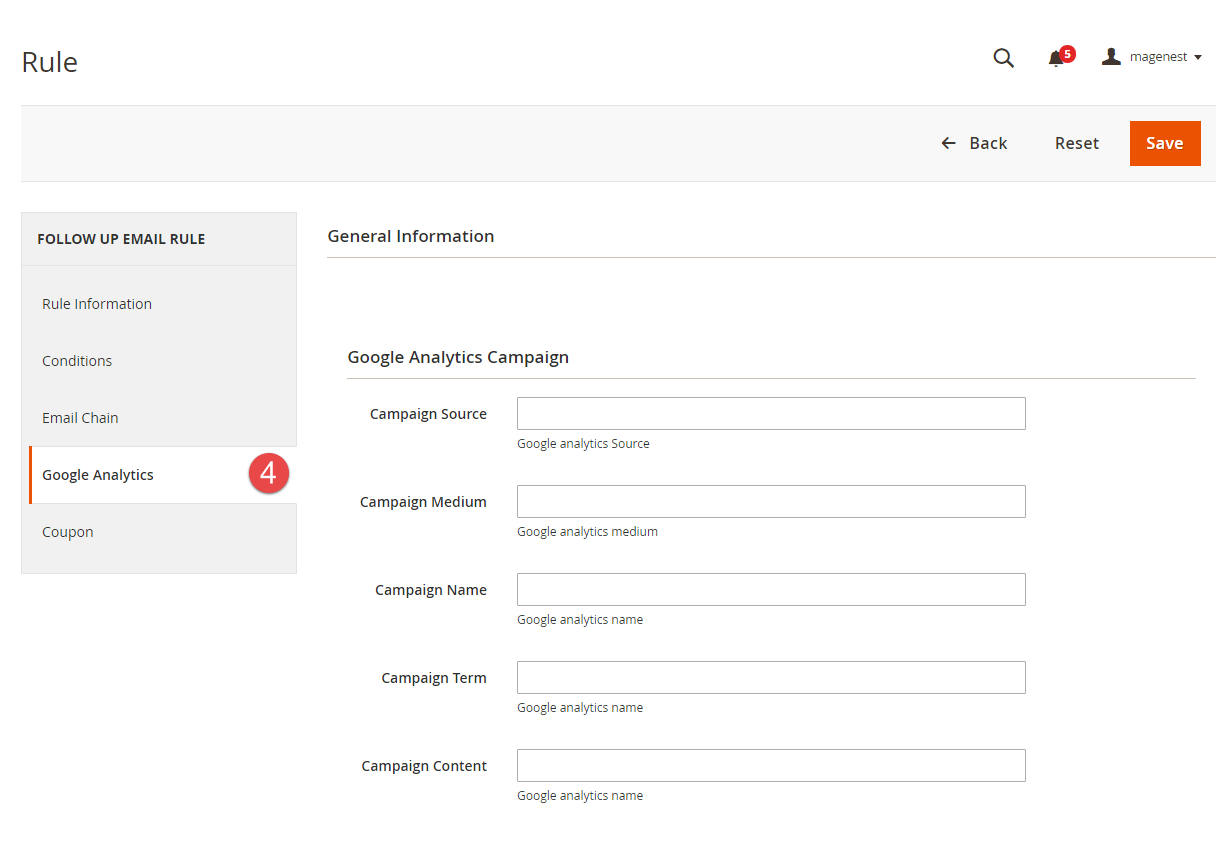Open the notifications bell icon

(1056, 59)
